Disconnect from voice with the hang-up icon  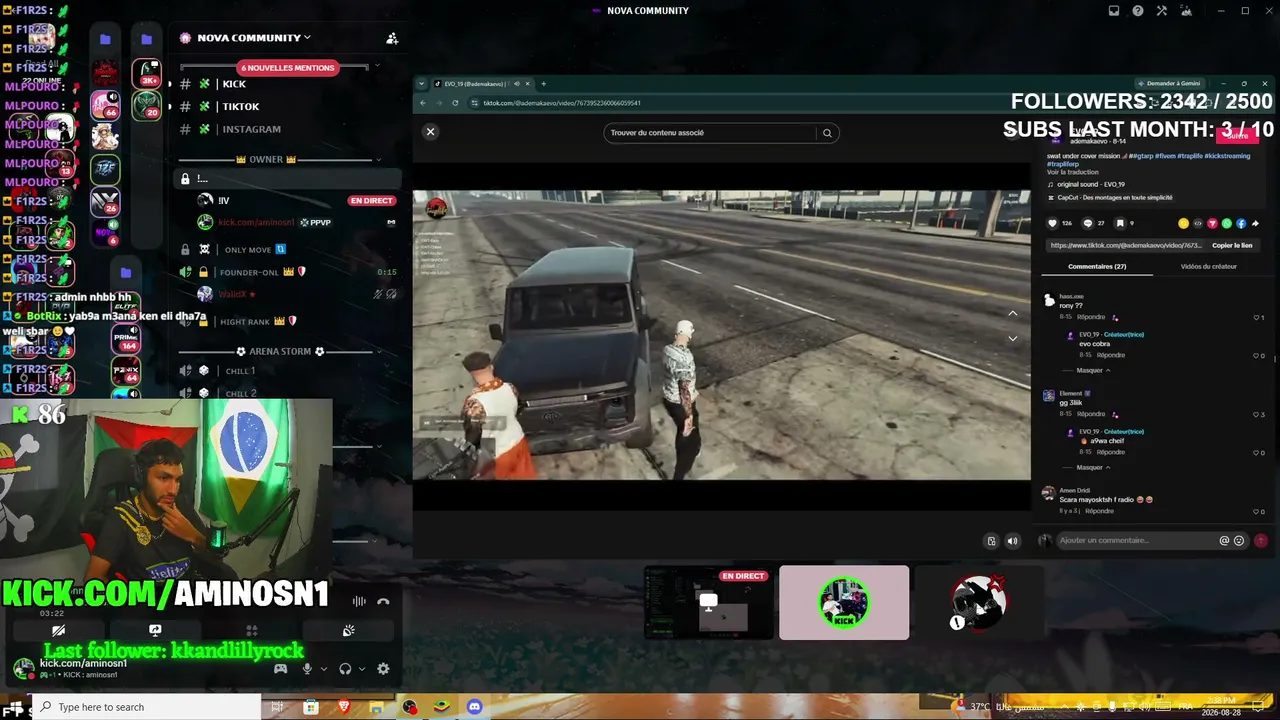pyautogui.click(x=382, y=601)
